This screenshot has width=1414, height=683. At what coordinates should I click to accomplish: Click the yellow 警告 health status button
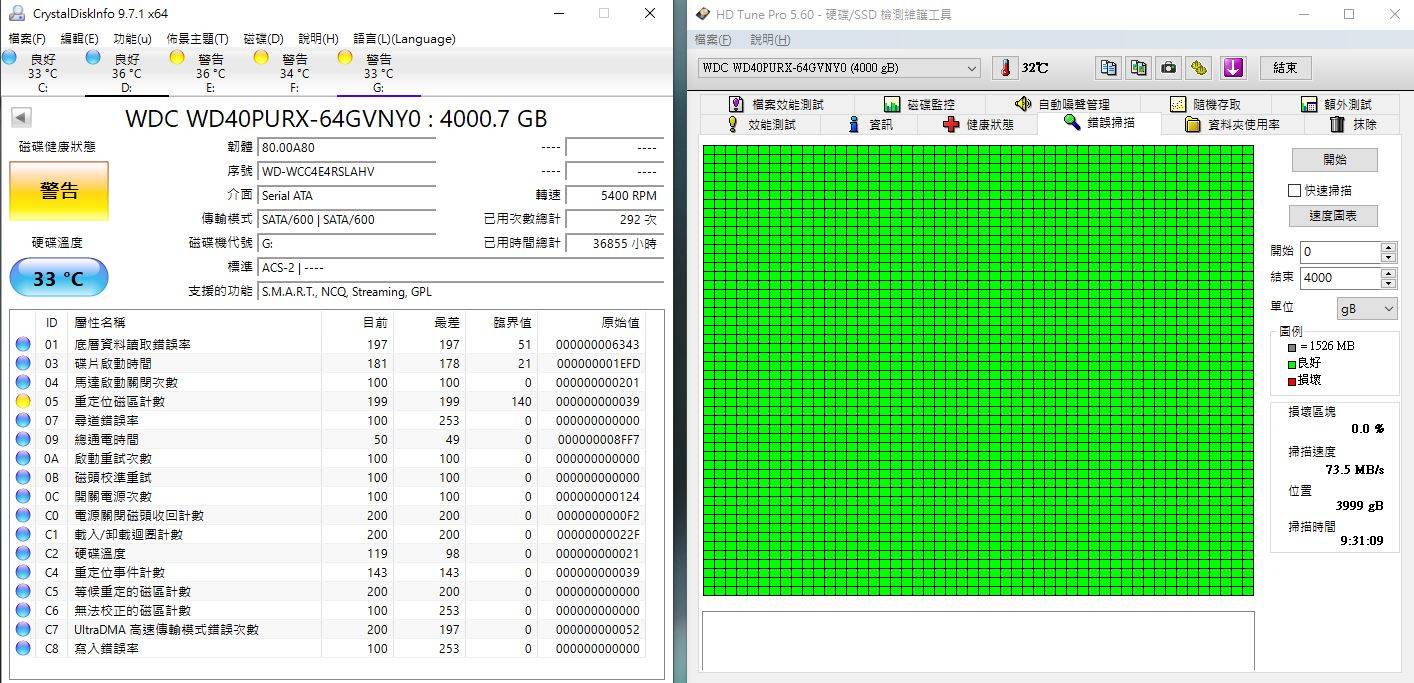pos(59,191)
